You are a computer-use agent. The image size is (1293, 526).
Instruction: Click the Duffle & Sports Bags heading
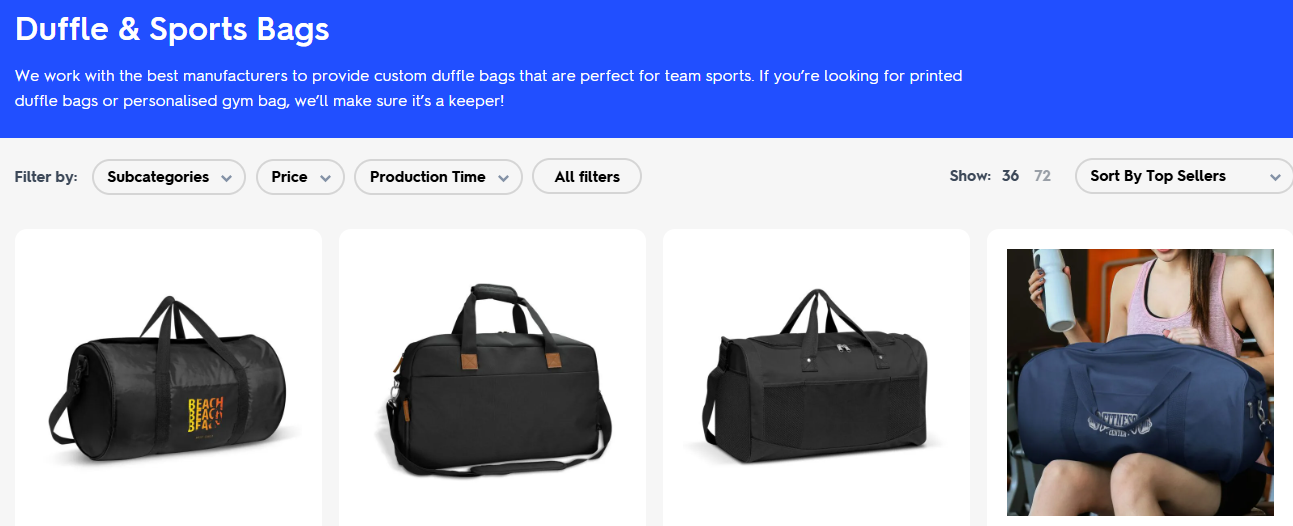click(x=172, y=28)
